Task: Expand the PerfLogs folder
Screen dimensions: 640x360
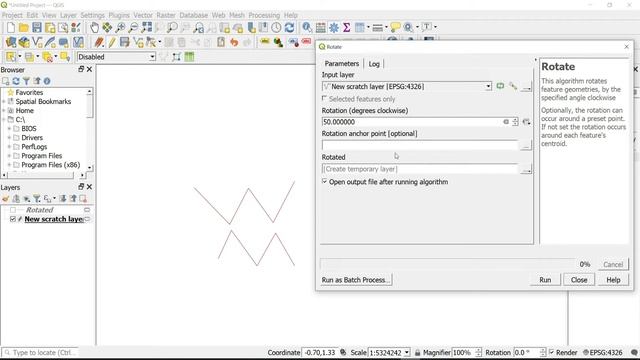Action: coord(9,147)
